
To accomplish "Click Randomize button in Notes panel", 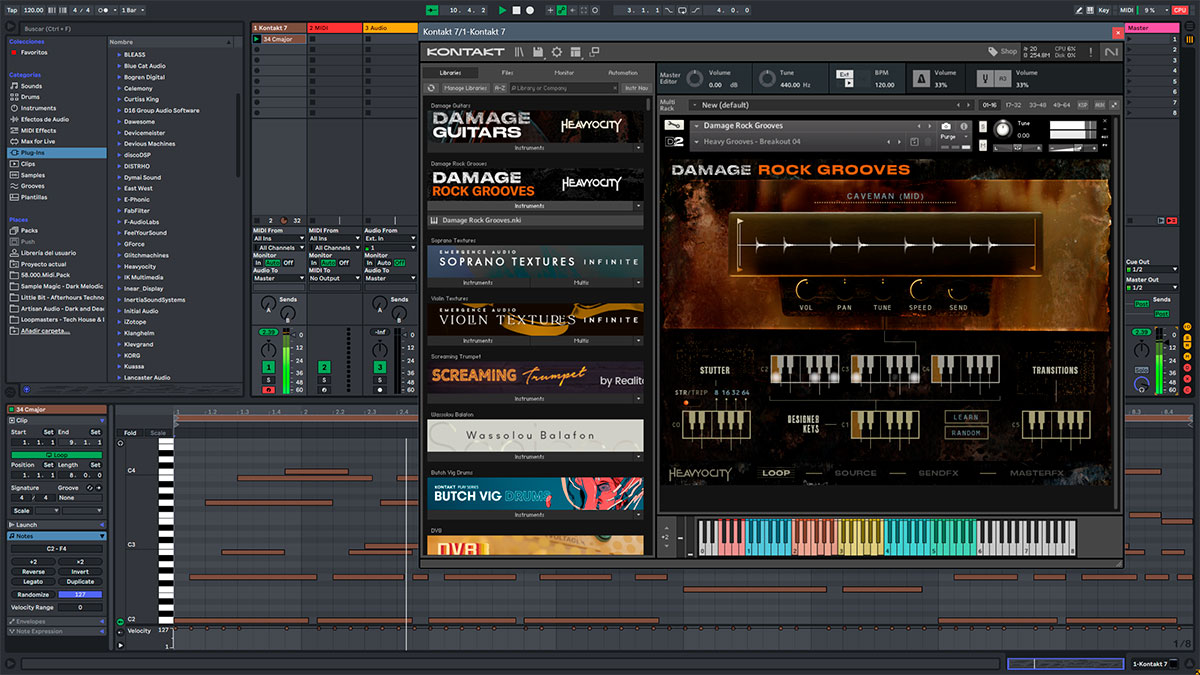I will click(33, 594).
